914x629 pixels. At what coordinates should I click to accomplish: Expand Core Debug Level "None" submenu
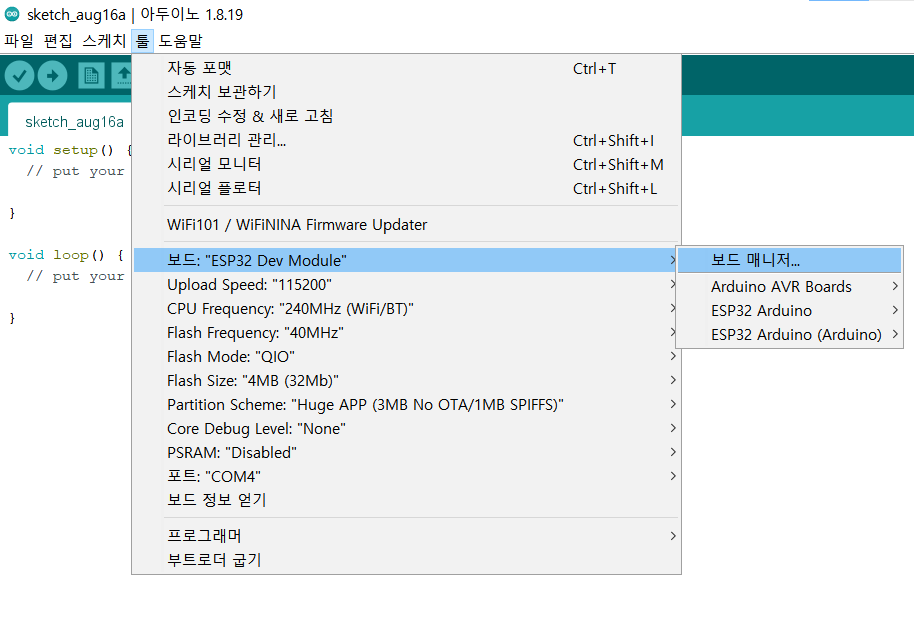click(x=407, y=428)
